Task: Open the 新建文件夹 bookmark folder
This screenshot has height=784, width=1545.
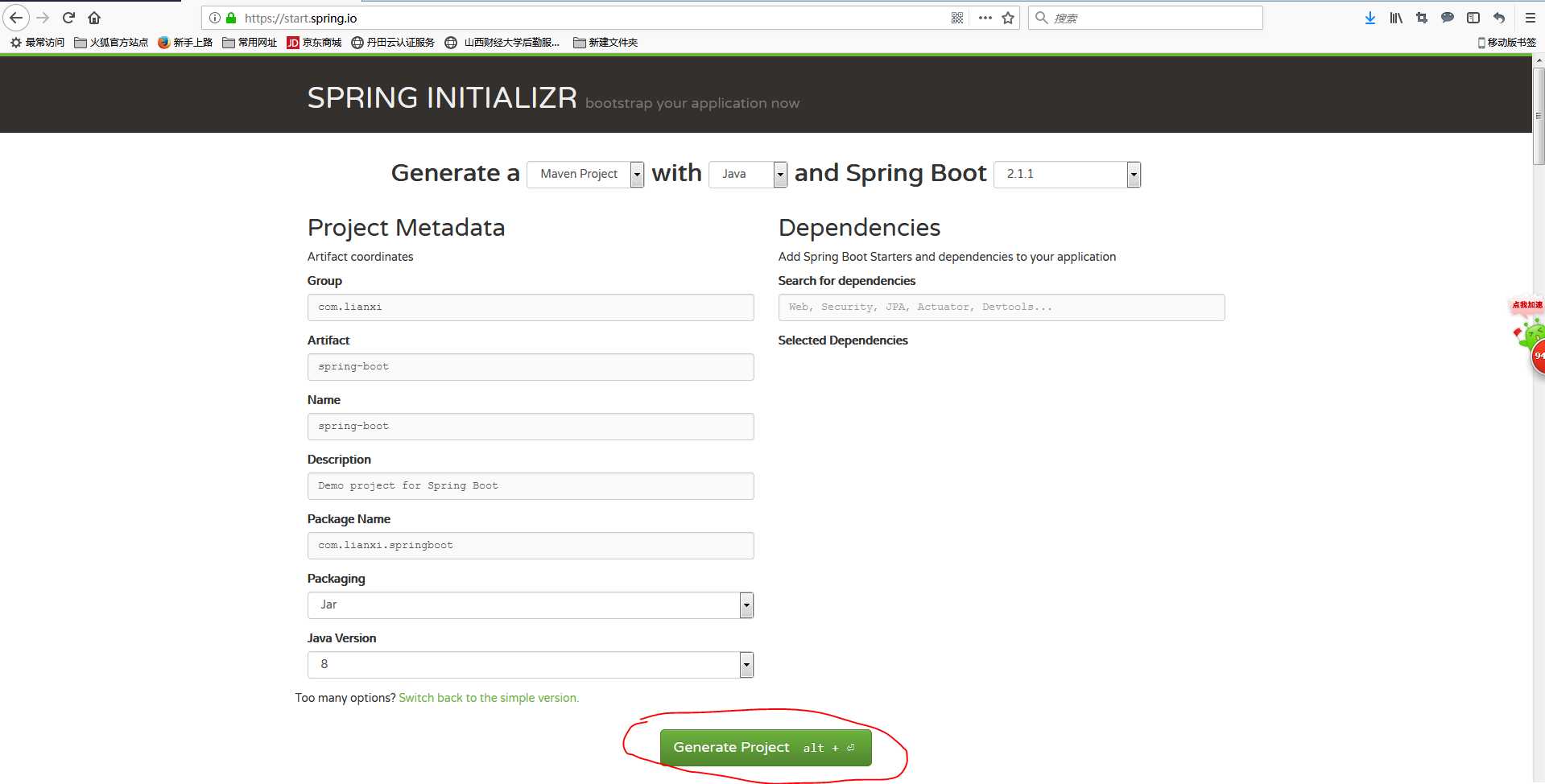Action: coord(605,43)
